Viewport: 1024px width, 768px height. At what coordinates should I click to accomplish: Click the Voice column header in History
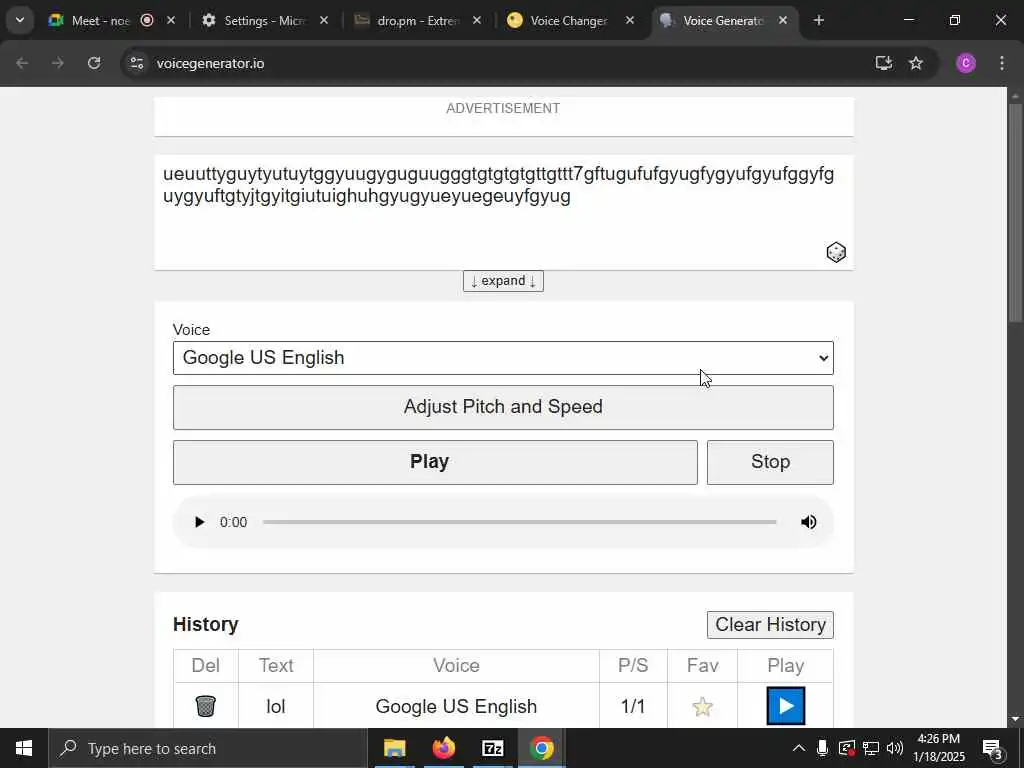(456, 665)
